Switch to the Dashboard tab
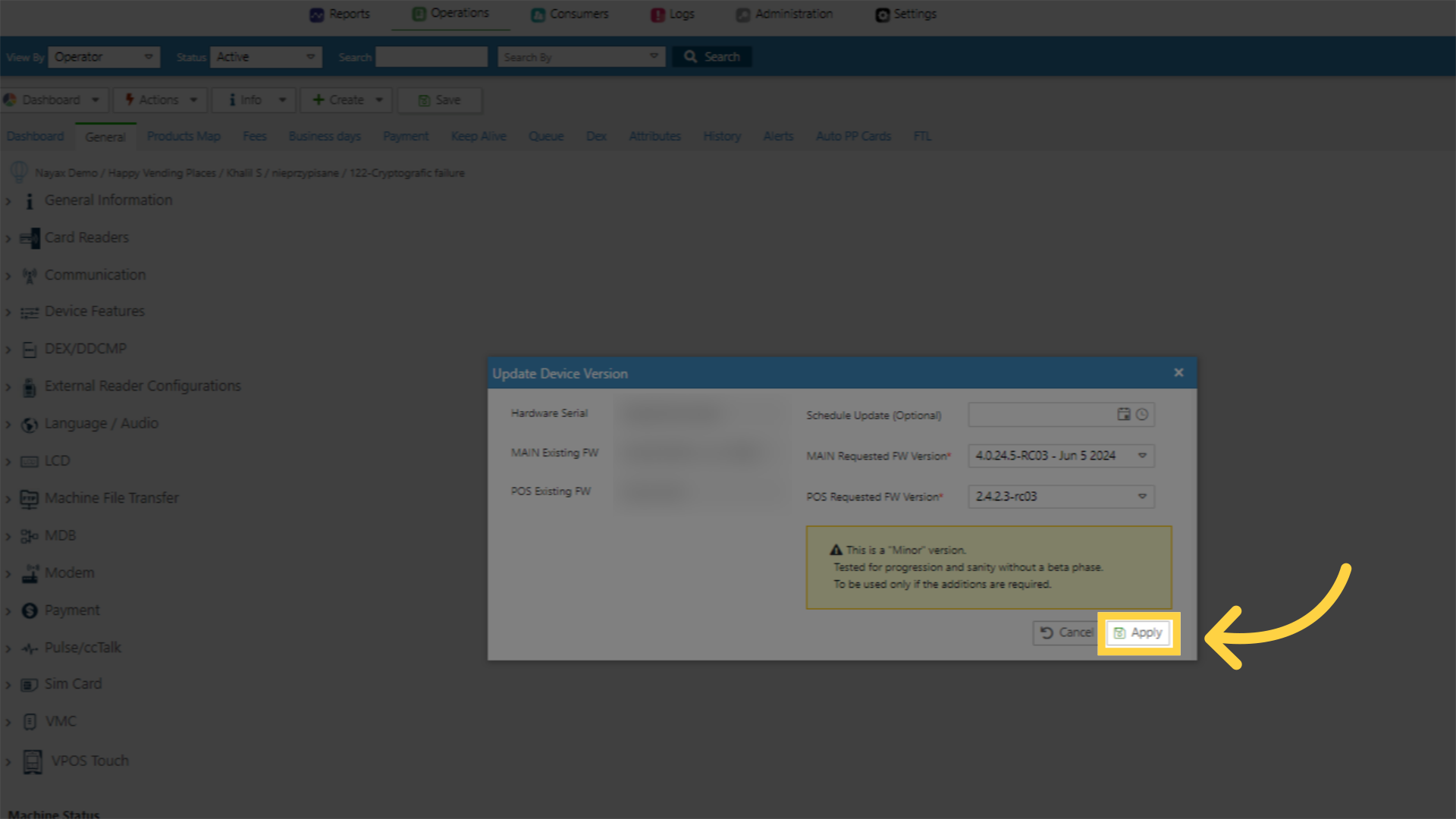This screenshot has height=819, width=1456. [36, 136]
